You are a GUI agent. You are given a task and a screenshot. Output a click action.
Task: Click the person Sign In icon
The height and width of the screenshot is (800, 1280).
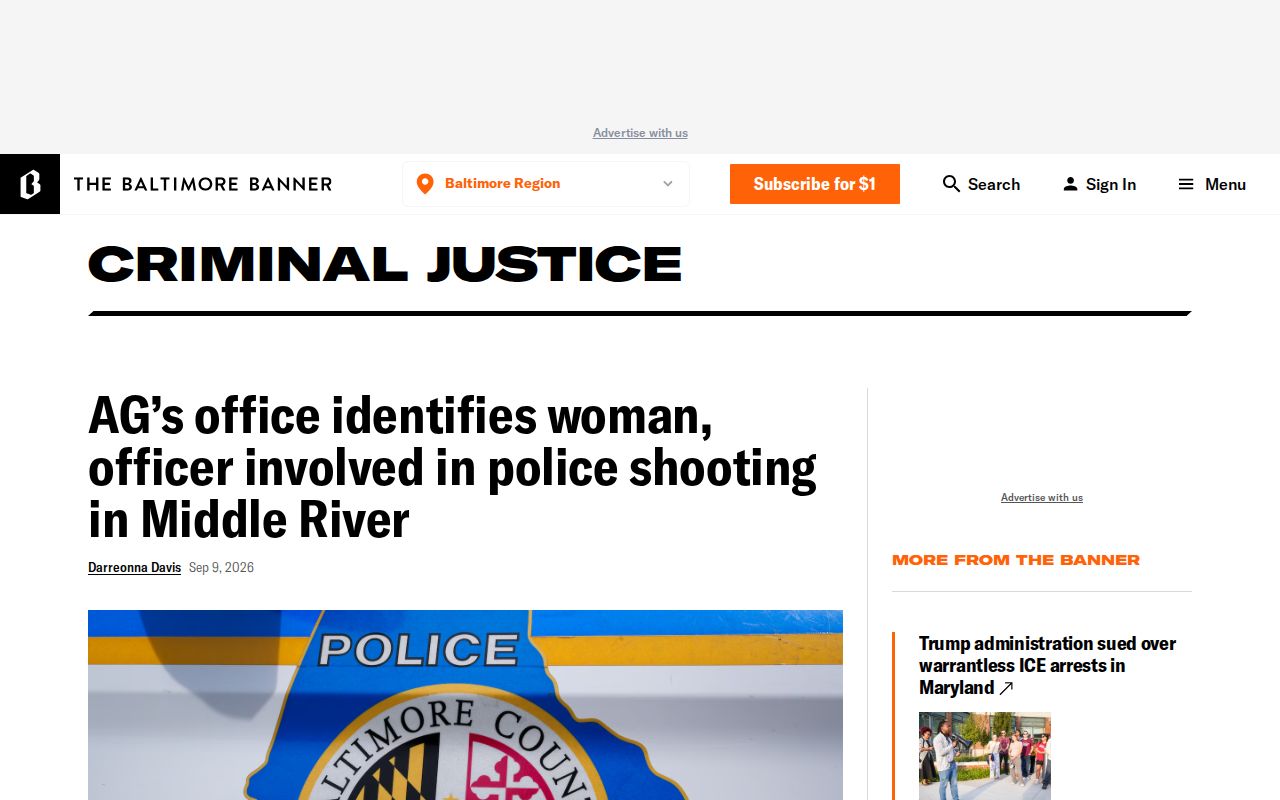[x=1070, y=184]
